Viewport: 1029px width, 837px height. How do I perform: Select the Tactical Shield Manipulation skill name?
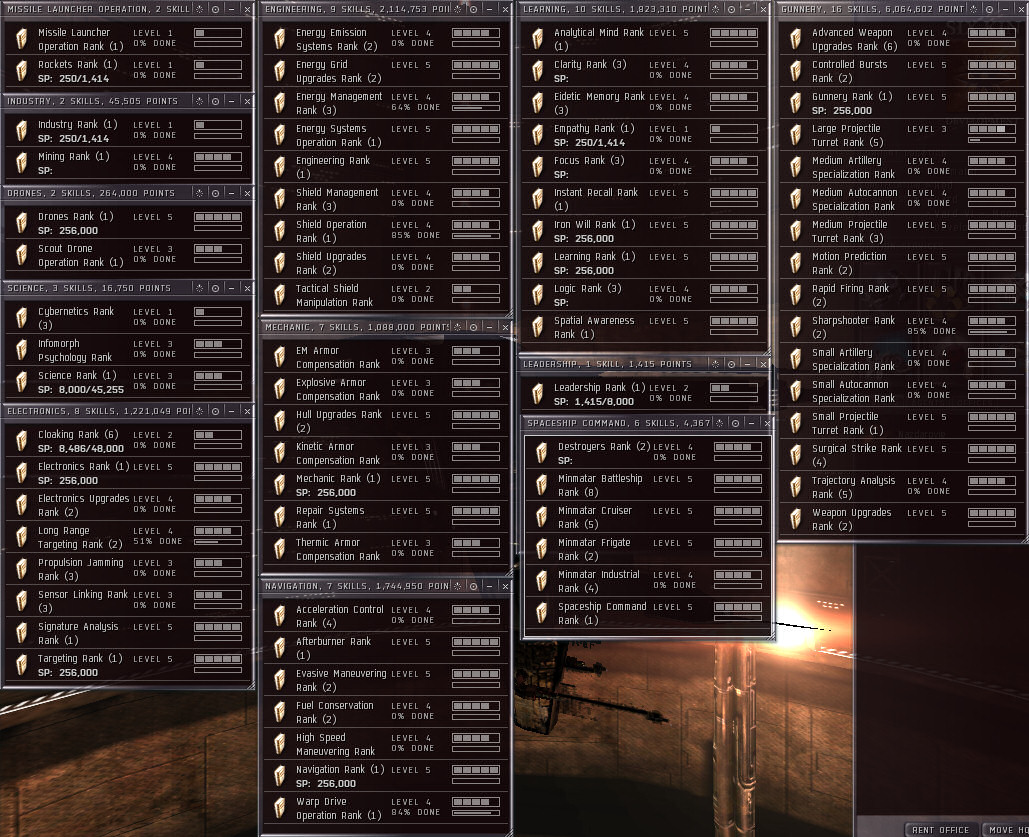(x=334, y=295)
